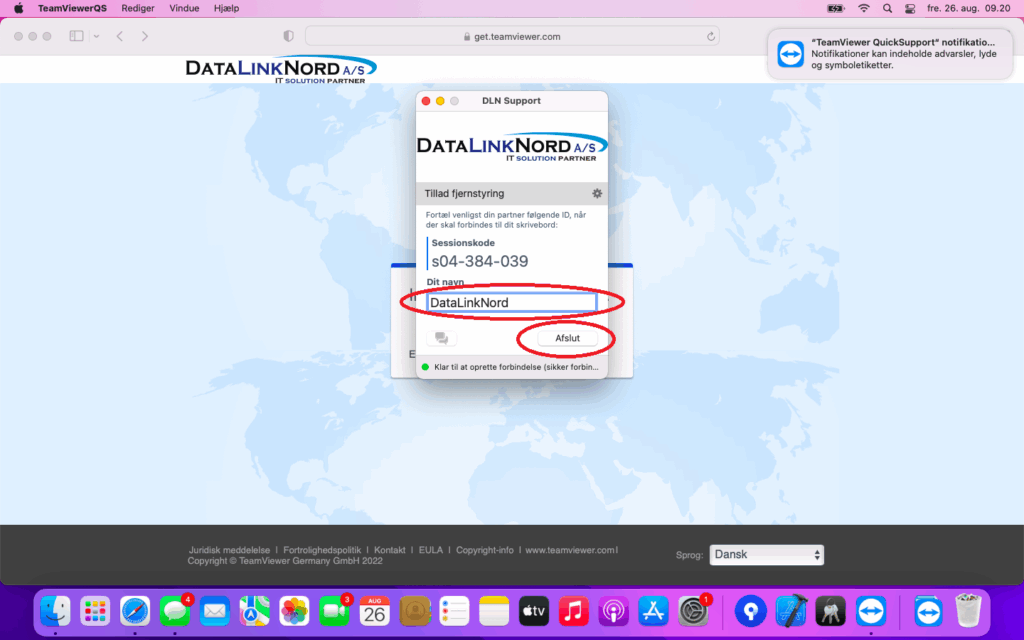Launch App Store from the Dock
This screenshot has height=640, width=1024.
[653, 610]
